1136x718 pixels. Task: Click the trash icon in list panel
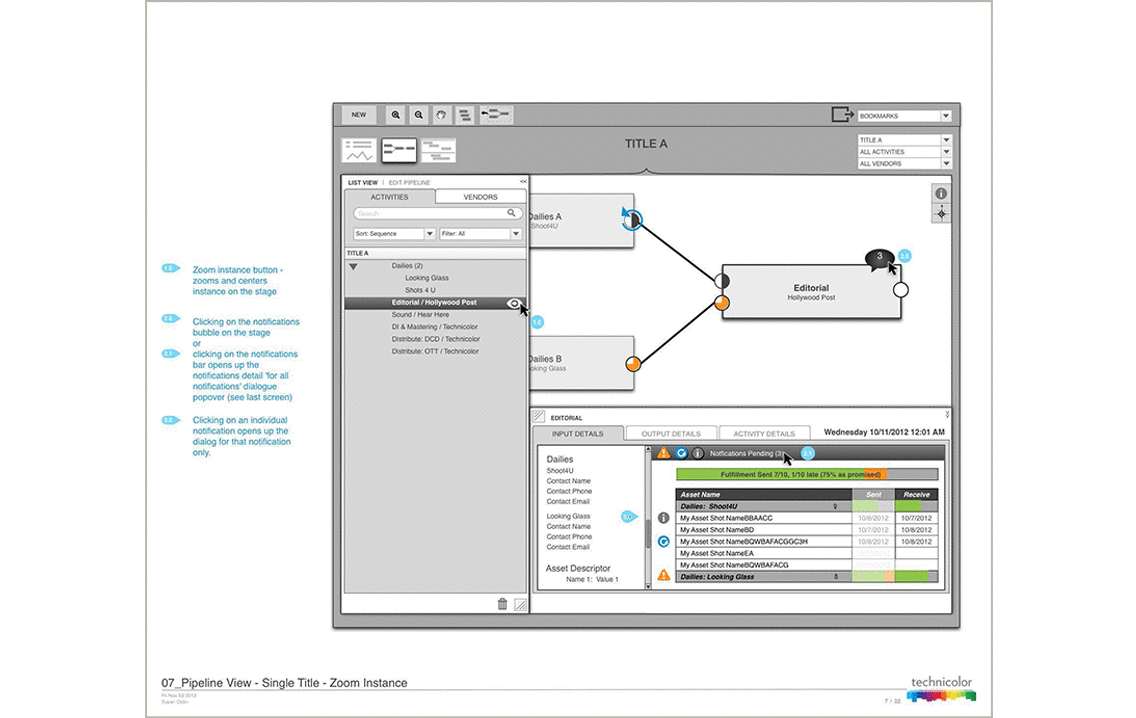(502, 603)
